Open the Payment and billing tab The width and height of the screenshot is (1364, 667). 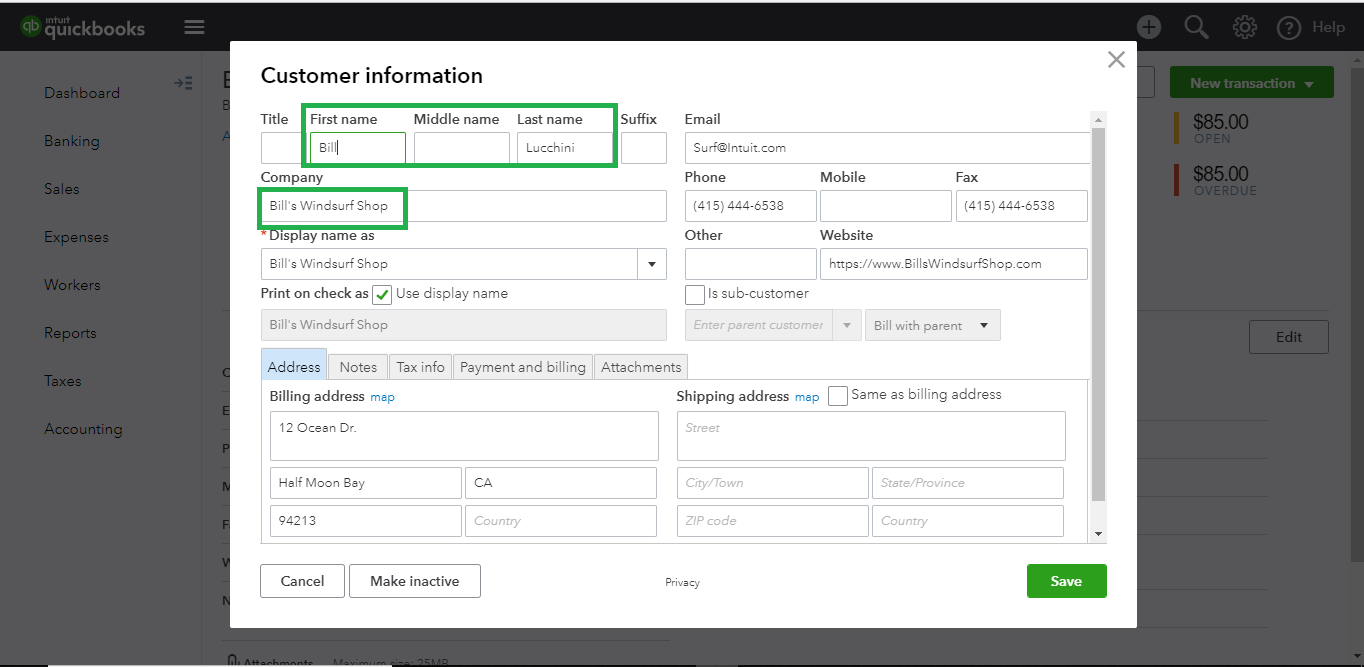click(x=523, y=367)
